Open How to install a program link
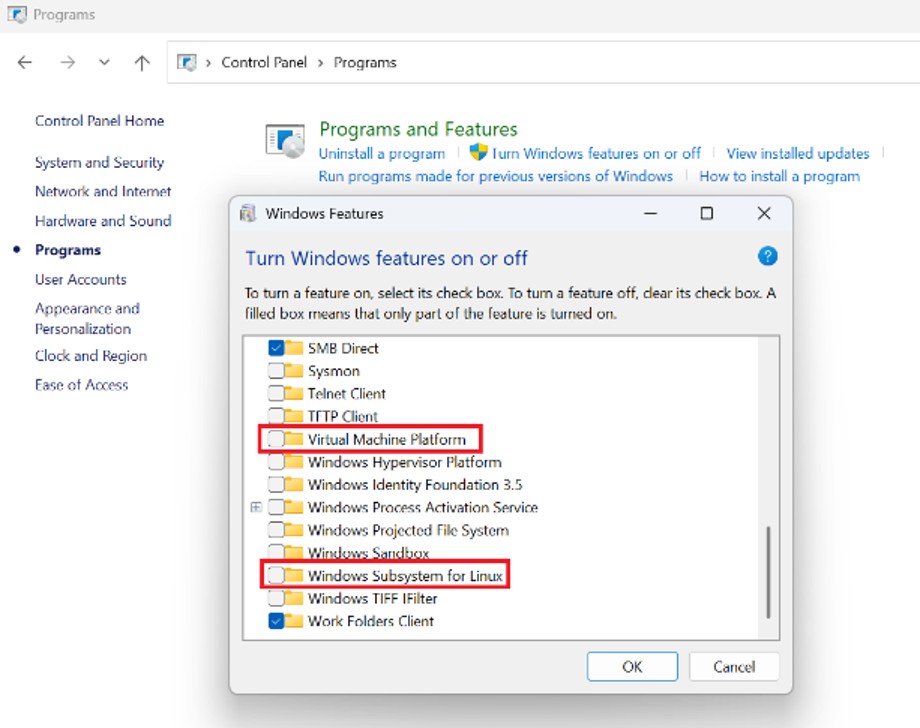 [779, 177]
